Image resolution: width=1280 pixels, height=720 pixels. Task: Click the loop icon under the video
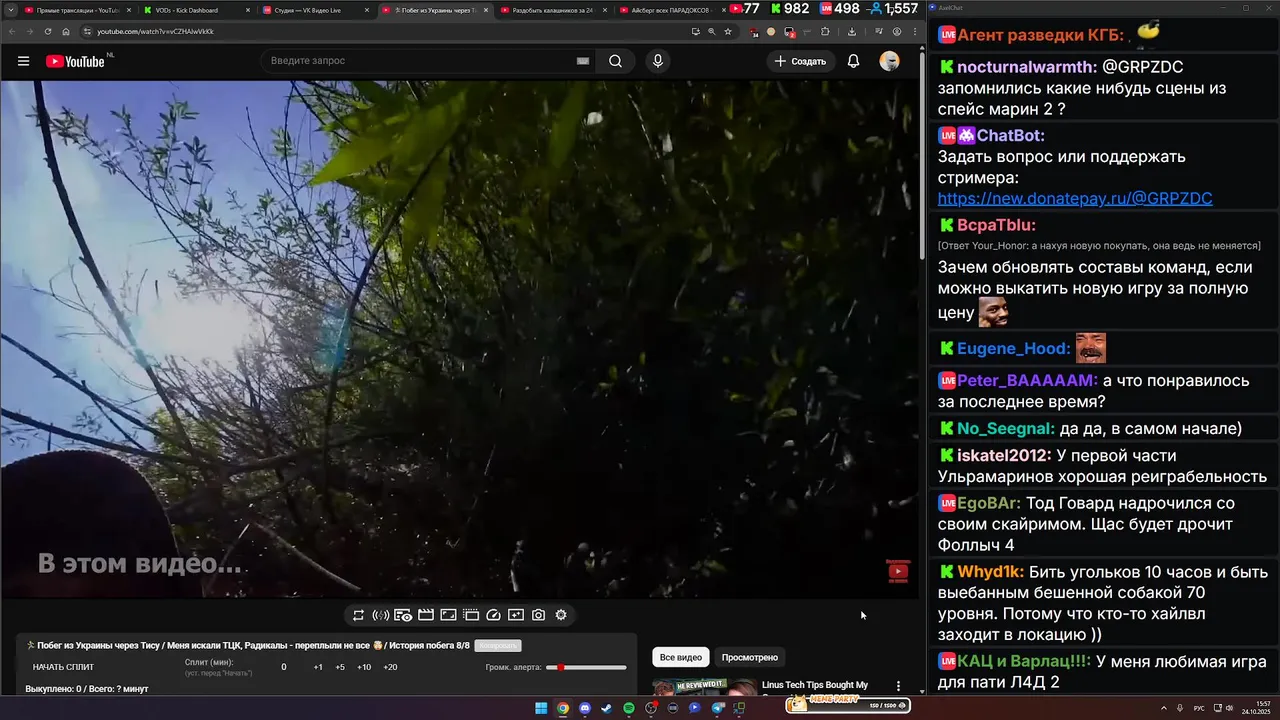click(358, 615)
